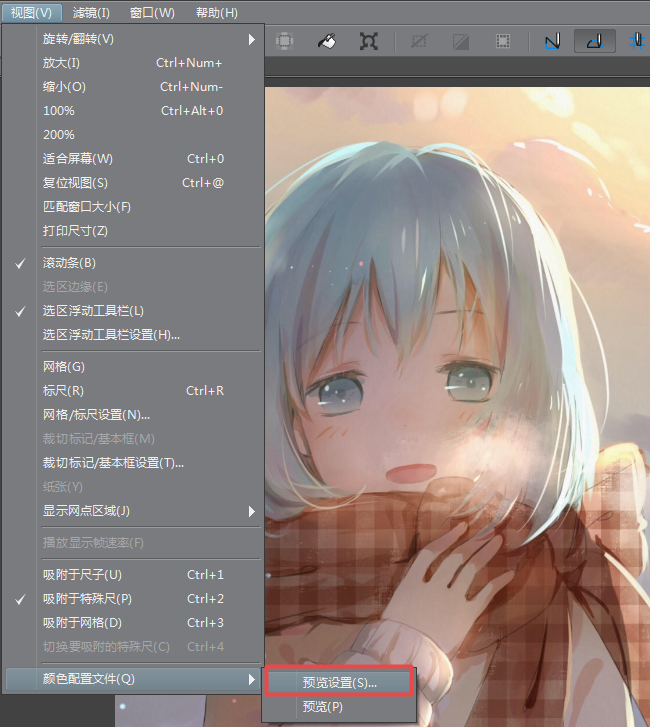
Task: Choose 预览设置(S)... from submenu
Action: click(x=339, y=682)
